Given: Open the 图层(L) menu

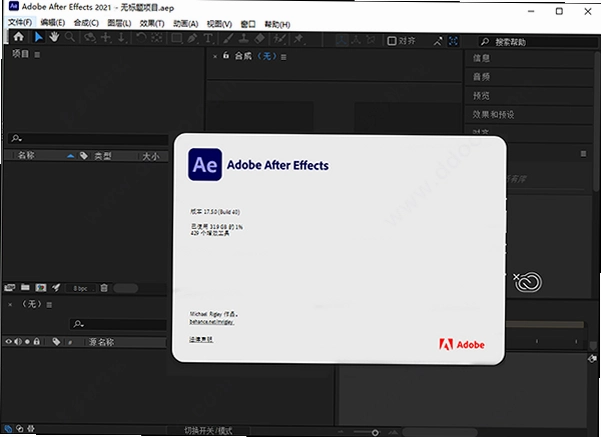Looking at the screenshot, I should pyautogui.click(x=119, y=23).
